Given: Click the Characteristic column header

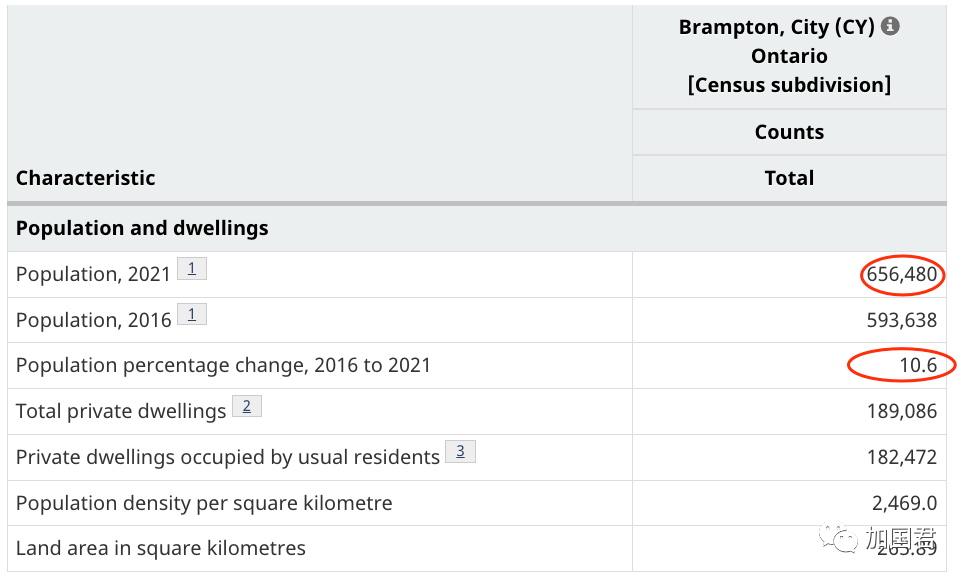Looking at the screenshot, I should pos(86,178).
